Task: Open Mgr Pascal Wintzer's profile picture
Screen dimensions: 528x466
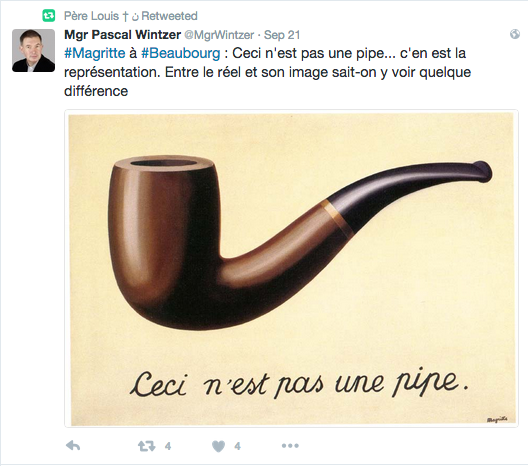Action: (x=33, y=51)
